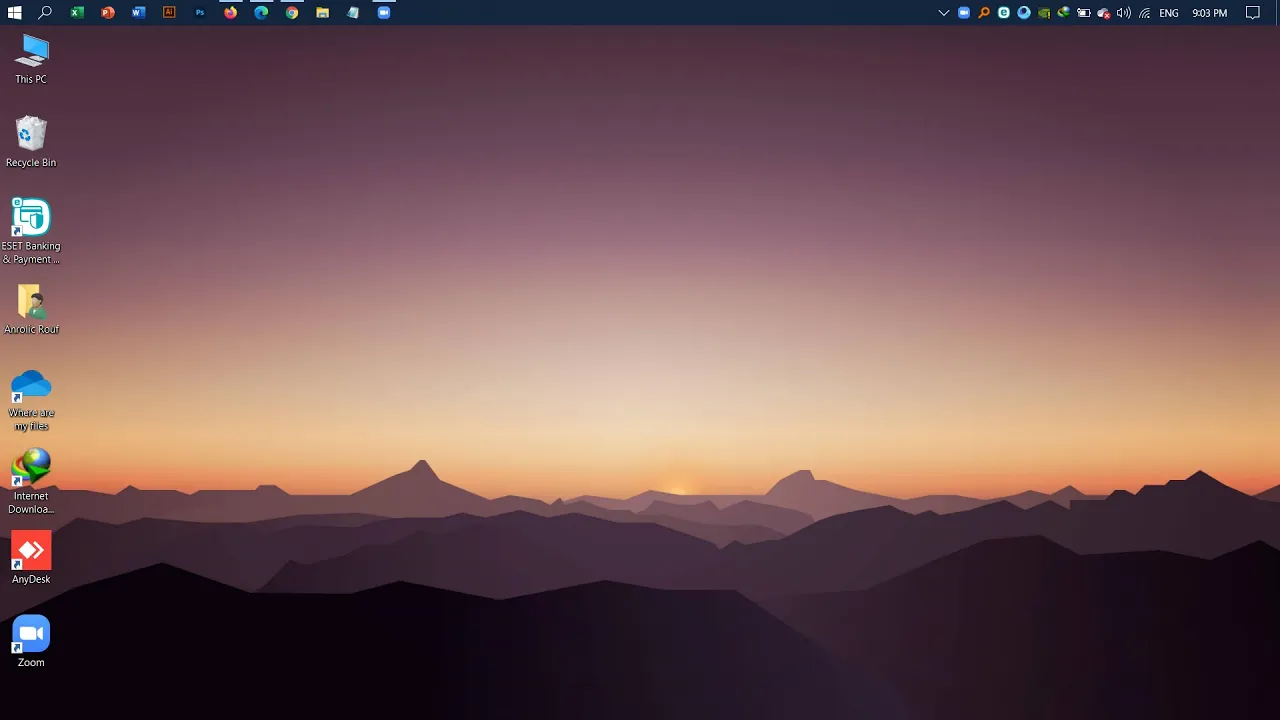Switch to Zoom in the taskbar
The image size is (1280, 720).
[384, 13]
